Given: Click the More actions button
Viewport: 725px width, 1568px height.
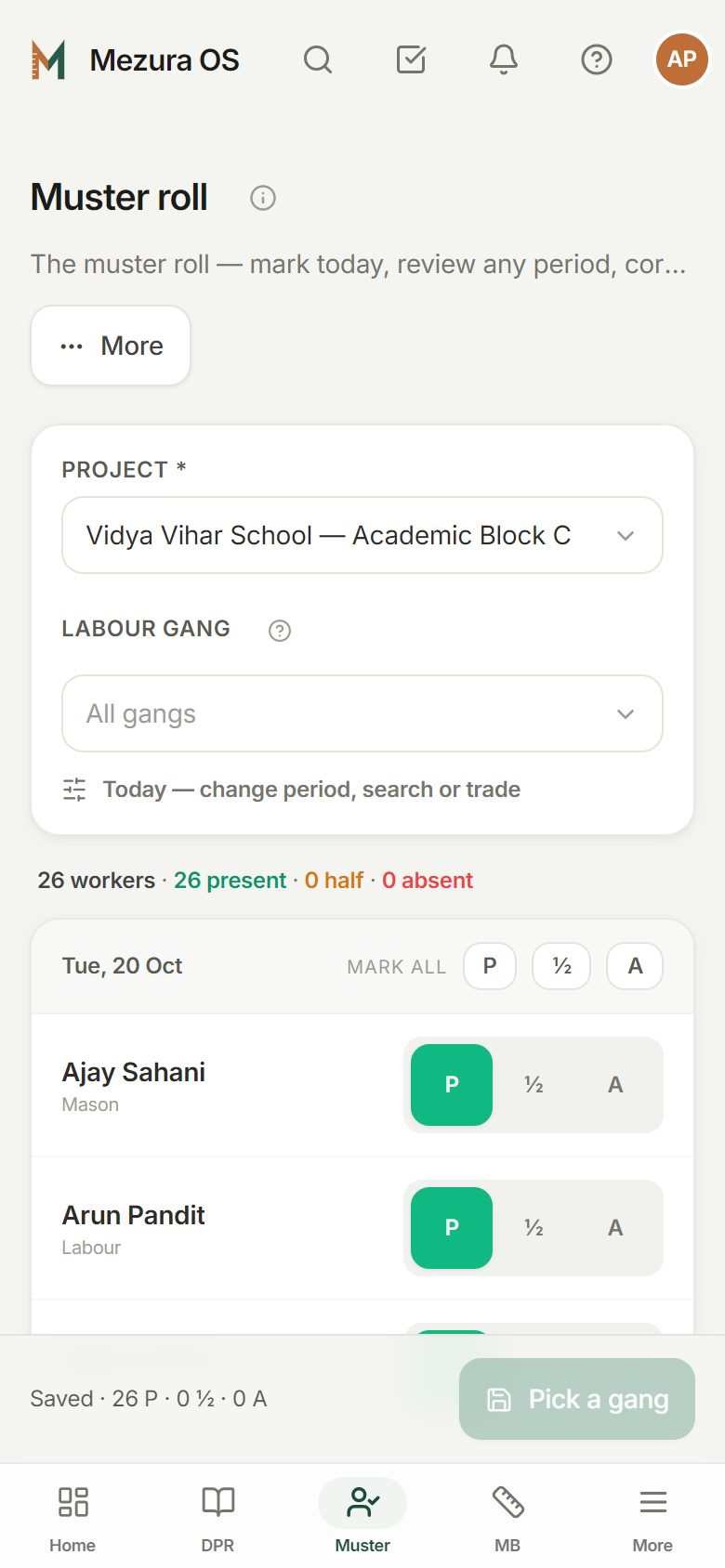Looking at the screenshot, I should 111,346.
